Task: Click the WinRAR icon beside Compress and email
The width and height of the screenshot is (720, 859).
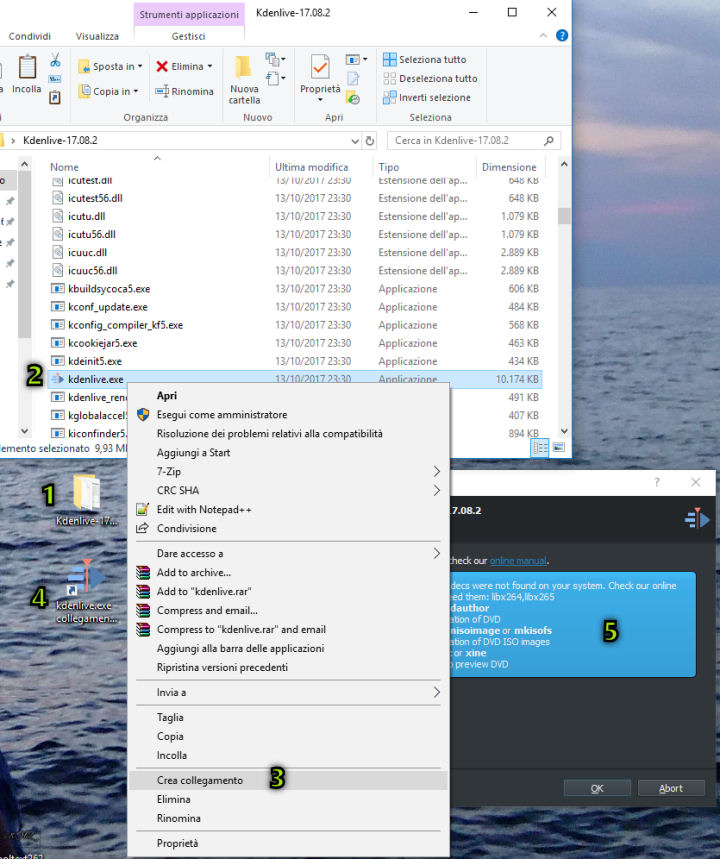Action: pos(143,610)
